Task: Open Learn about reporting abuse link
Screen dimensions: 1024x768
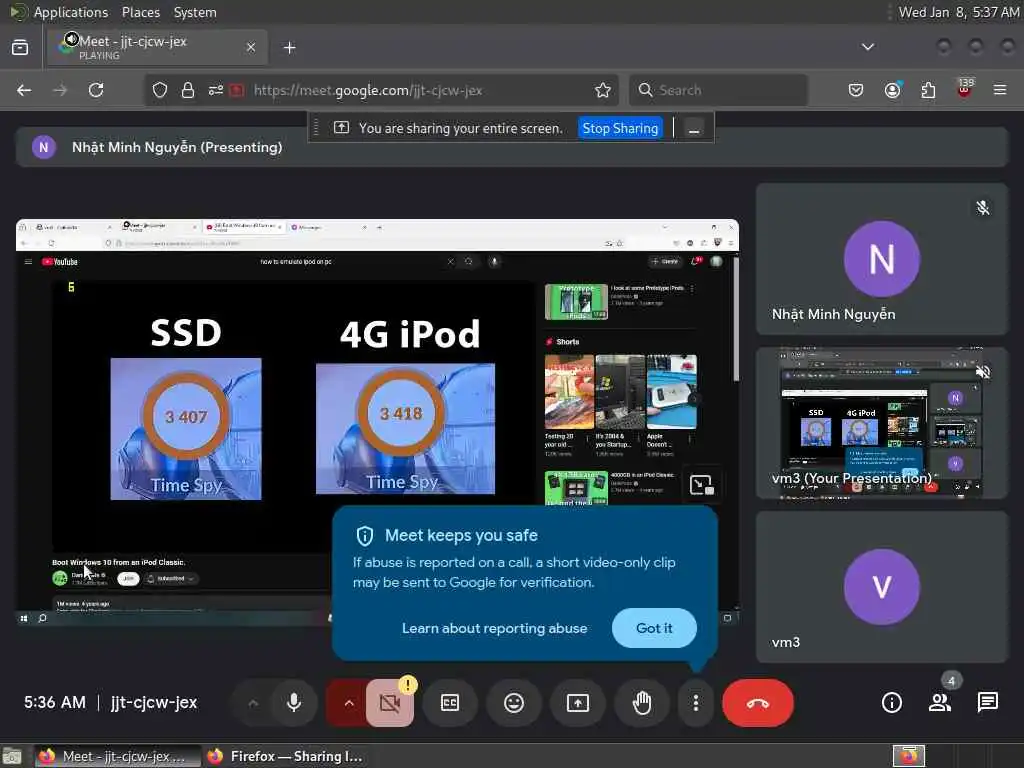Action: pyautogui.click(x=494, y=628)
